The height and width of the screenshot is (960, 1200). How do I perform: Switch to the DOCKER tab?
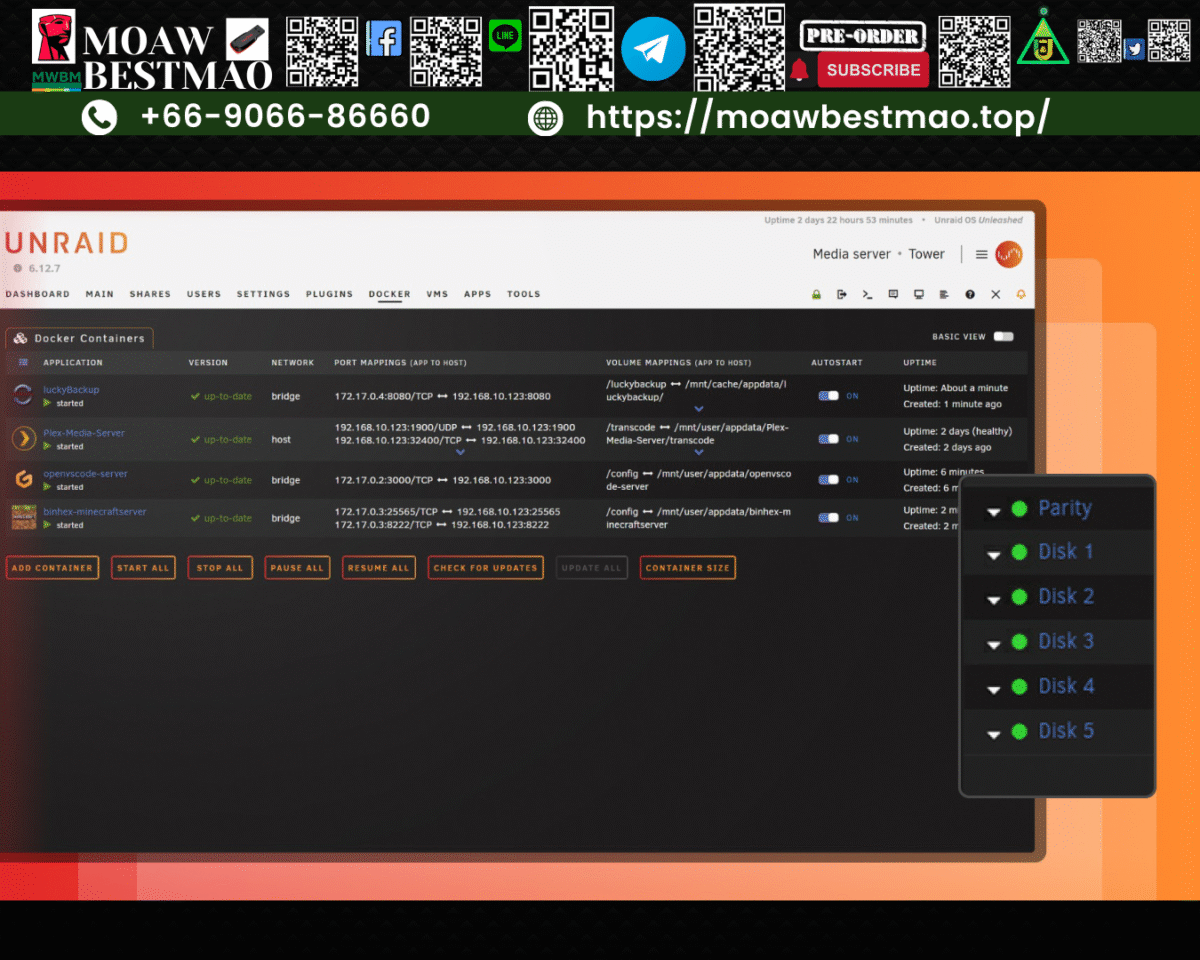coord(389,294)
